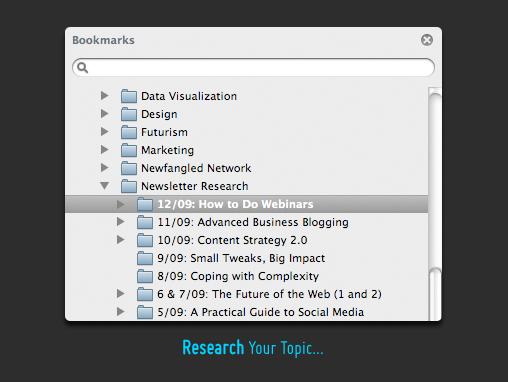
Task: Click the magnifier icon in search field
Action: 83,68
